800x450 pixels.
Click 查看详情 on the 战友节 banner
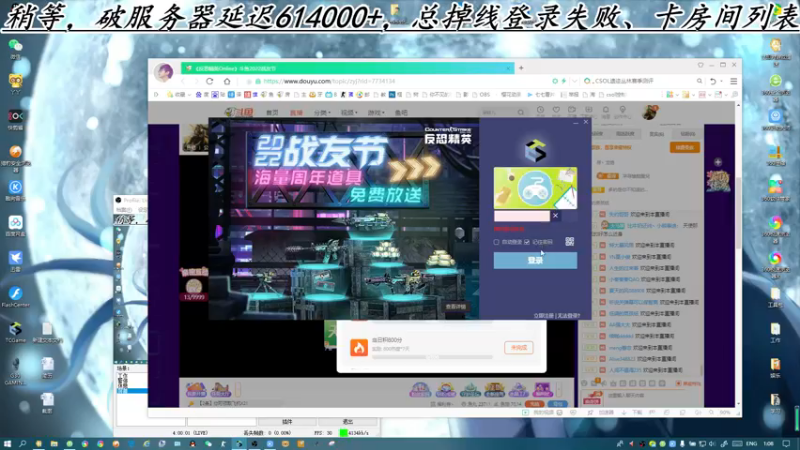(456, 307)
